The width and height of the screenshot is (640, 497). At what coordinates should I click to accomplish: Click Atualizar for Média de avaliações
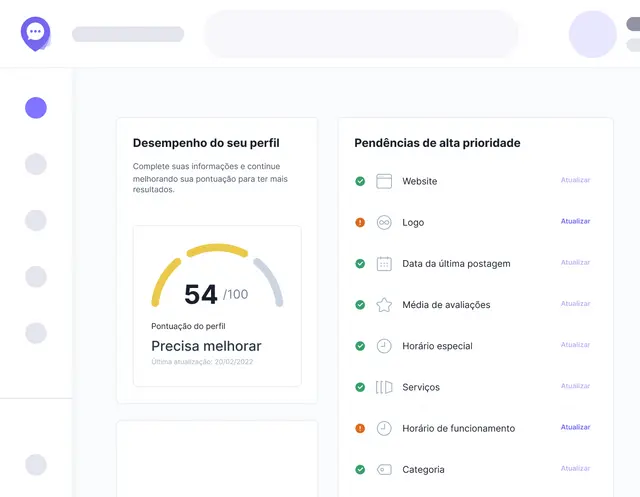[576, 304]
